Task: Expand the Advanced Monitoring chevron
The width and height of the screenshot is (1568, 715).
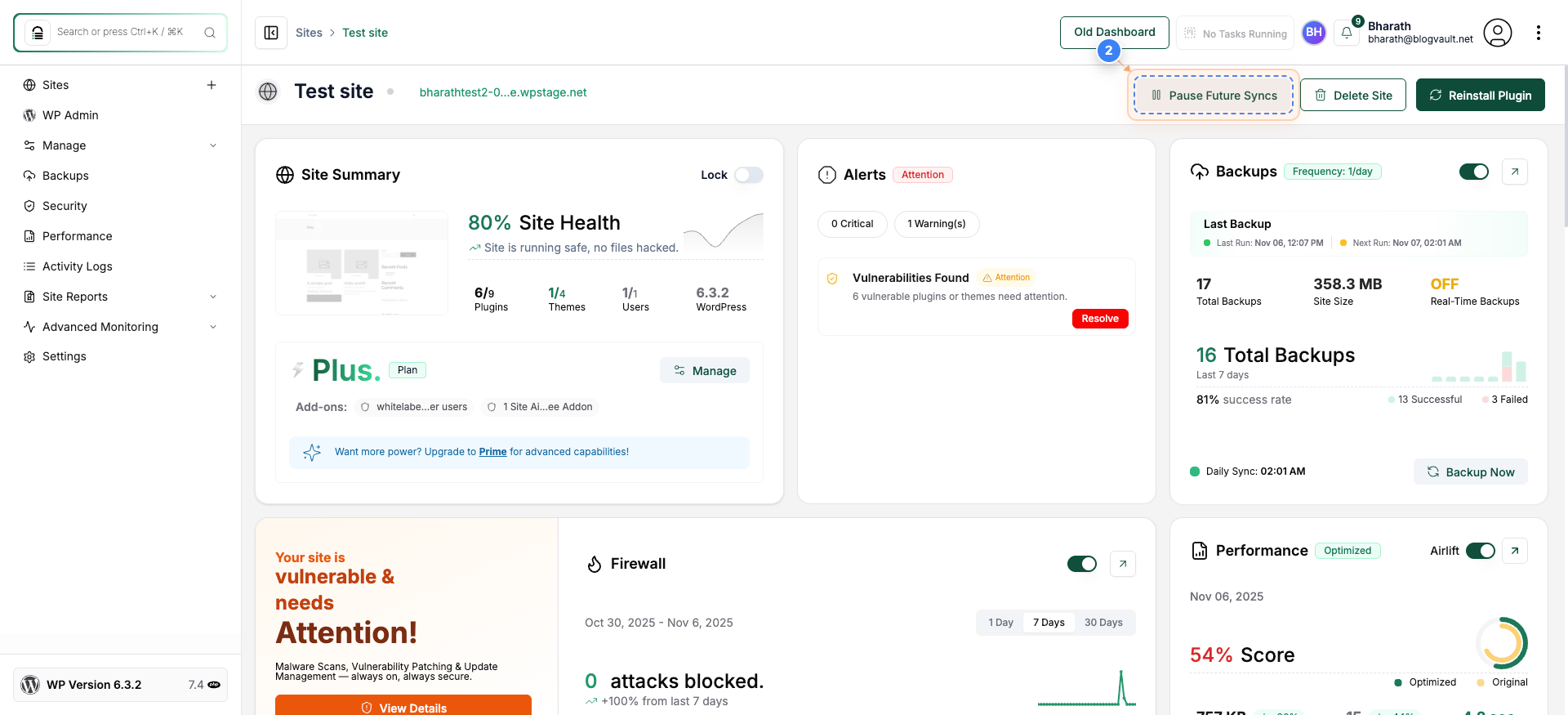Action: pyautogui.click(x=213, y=327)
